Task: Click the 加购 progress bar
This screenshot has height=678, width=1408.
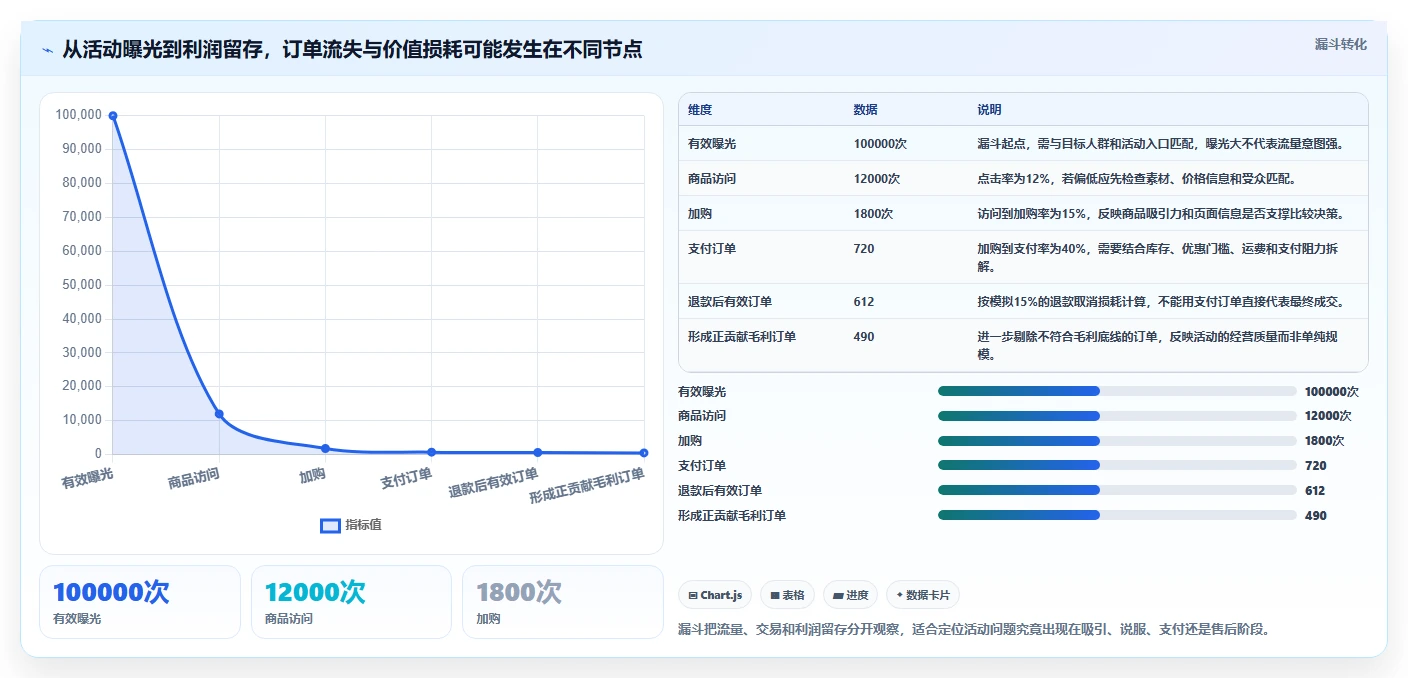Action: click(x=1117, y=440)
